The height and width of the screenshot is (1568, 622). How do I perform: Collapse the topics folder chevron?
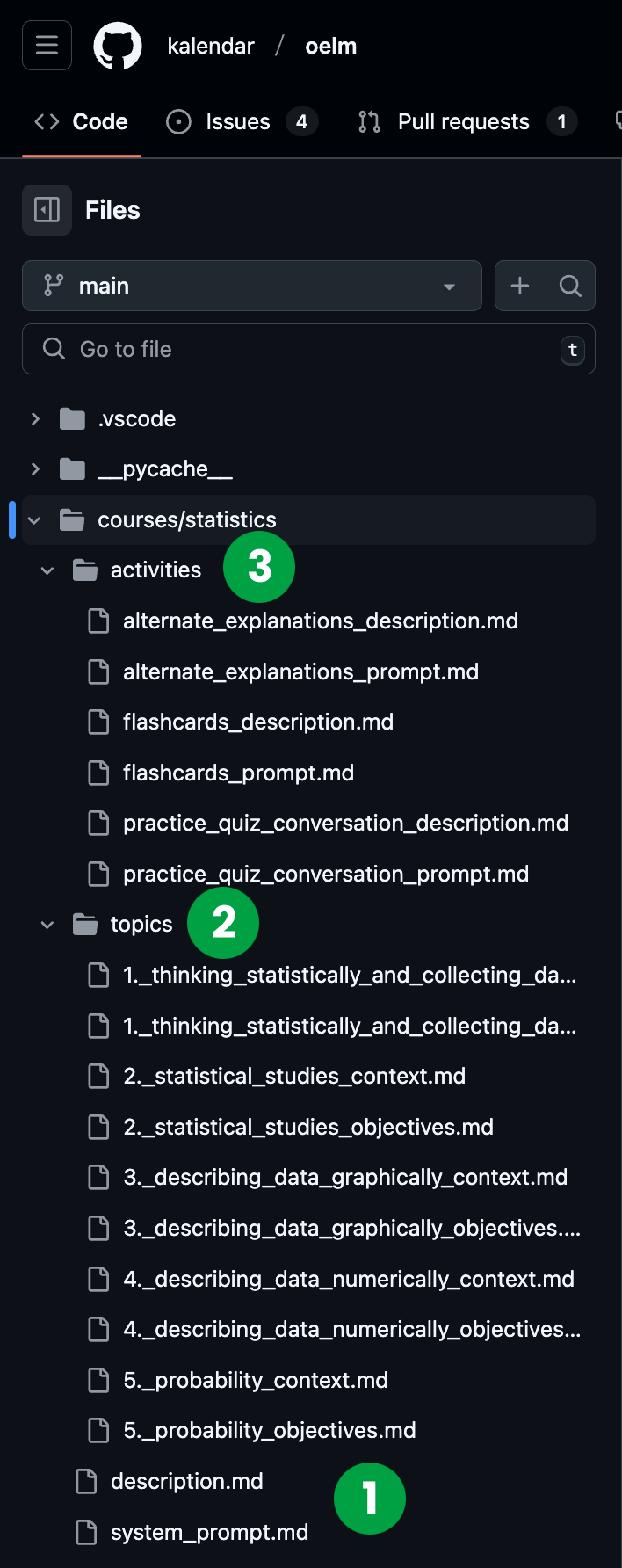[x=47, y=925]
